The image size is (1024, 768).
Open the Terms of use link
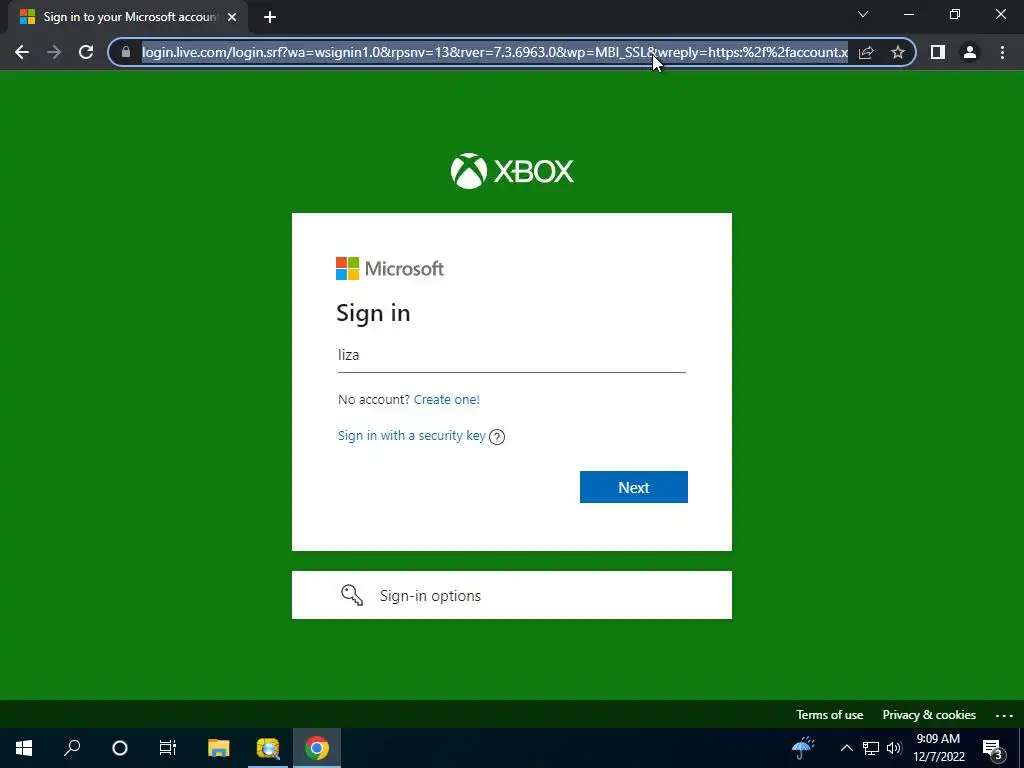(829, 715)
